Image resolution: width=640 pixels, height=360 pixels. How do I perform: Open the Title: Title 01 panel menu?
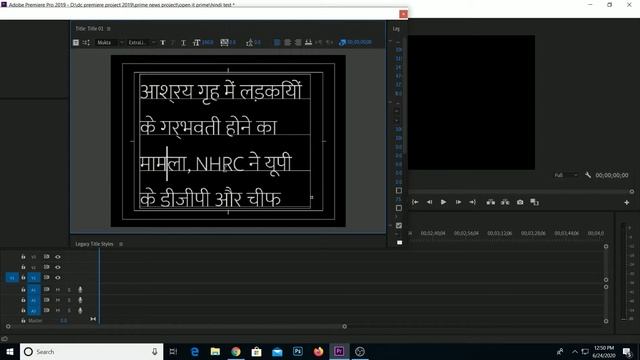point(109,29)
